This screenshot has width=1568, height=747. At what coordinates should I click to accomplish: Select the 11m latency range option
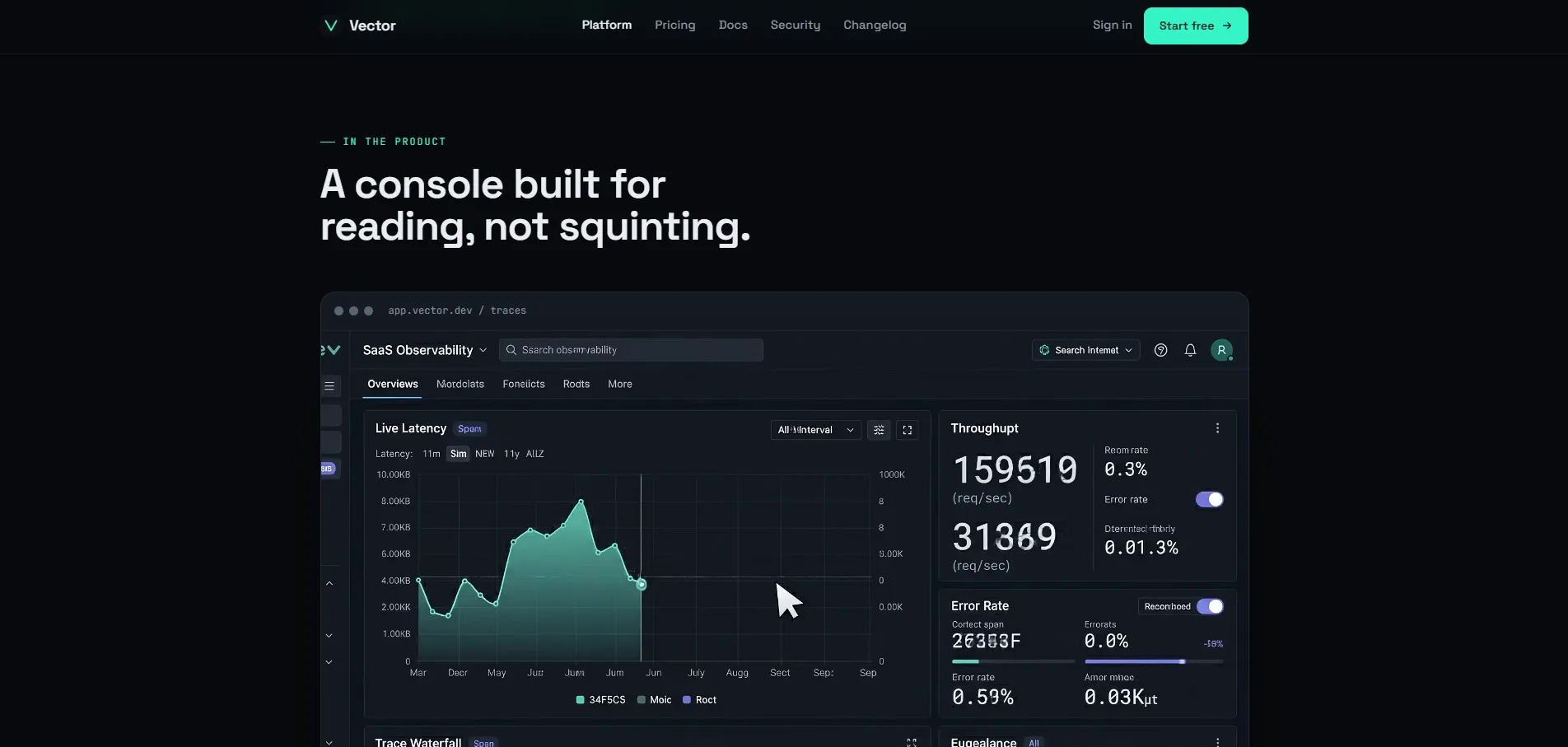click(x=432, y=454)
